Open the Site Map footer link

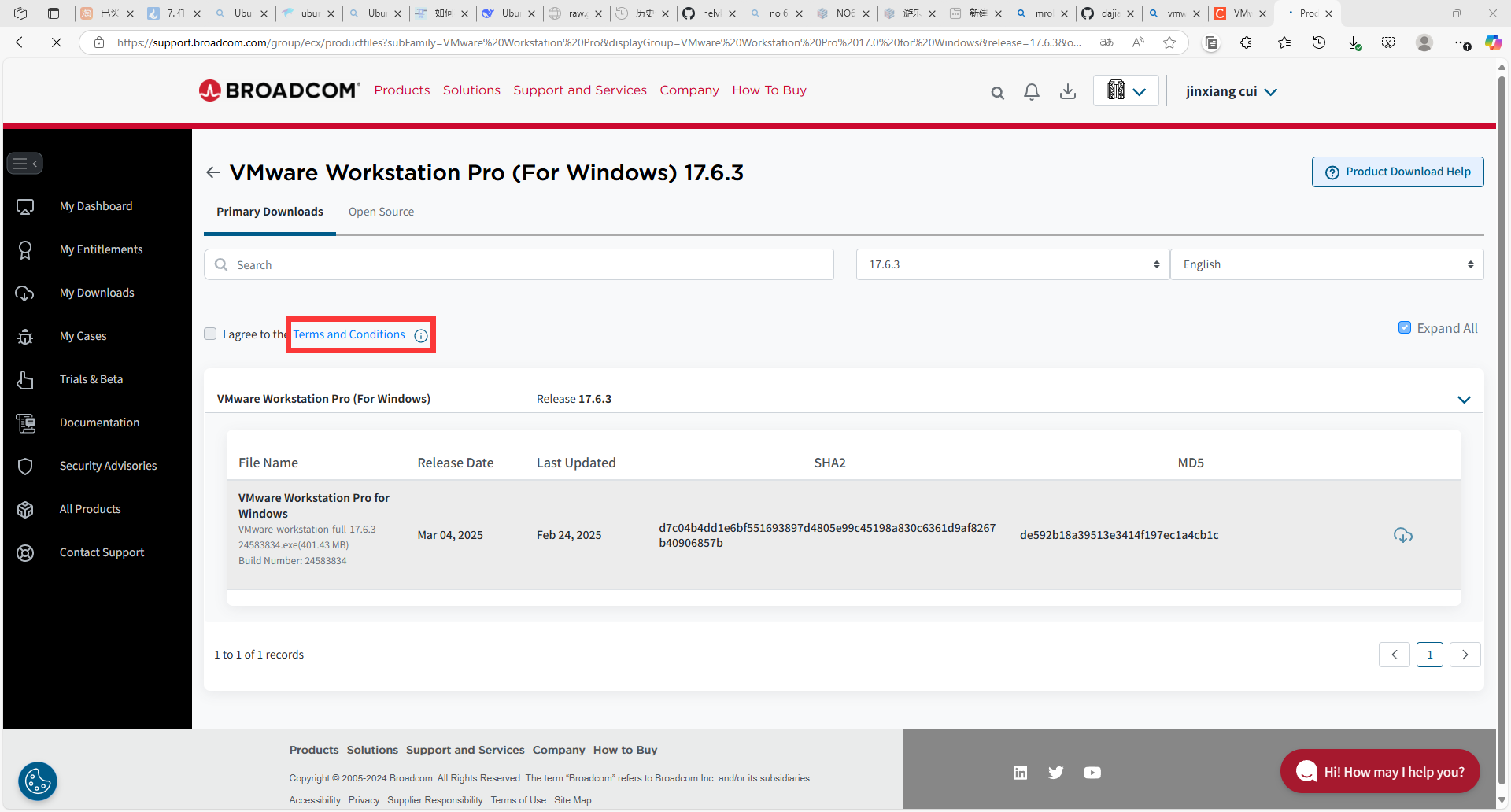[573, 800]
